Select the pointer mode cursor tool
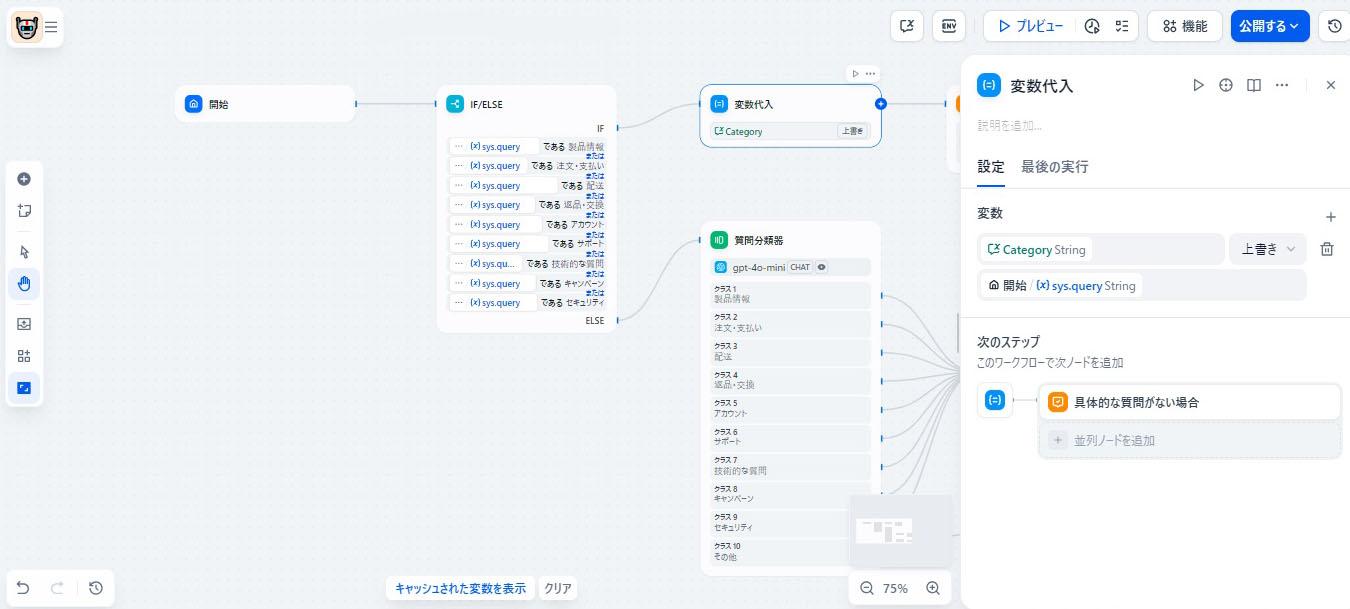This screenshot has width=1350, height=609. 24,252
